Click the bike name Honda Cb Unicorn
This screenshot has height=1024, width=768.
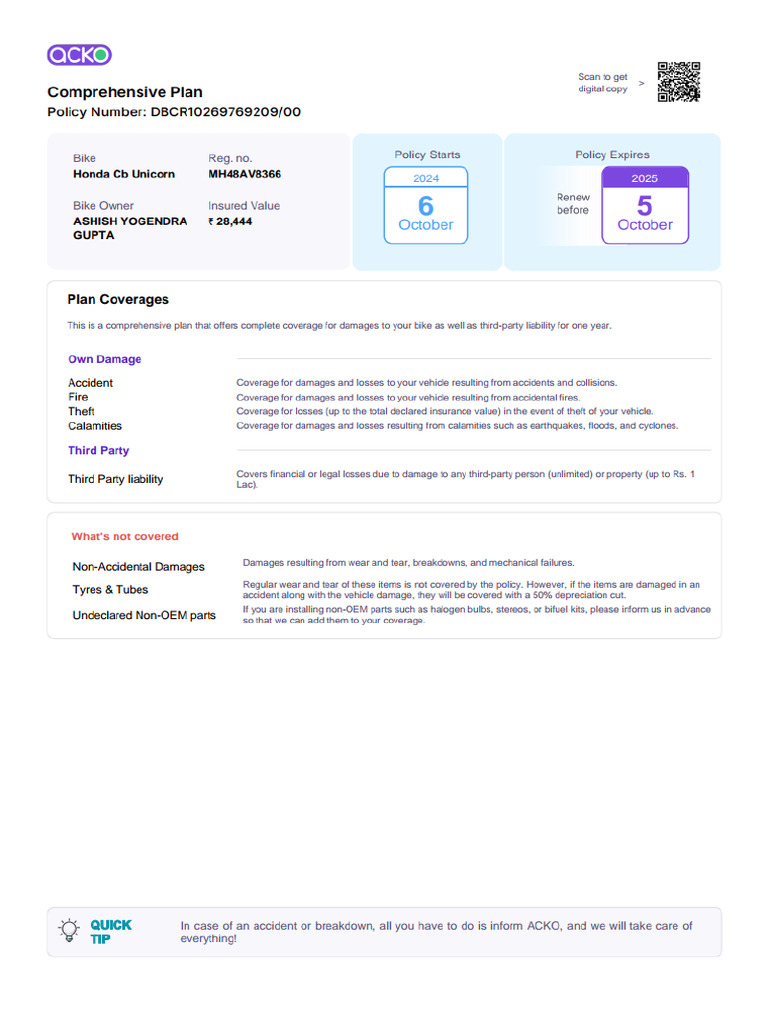point(124,174)
